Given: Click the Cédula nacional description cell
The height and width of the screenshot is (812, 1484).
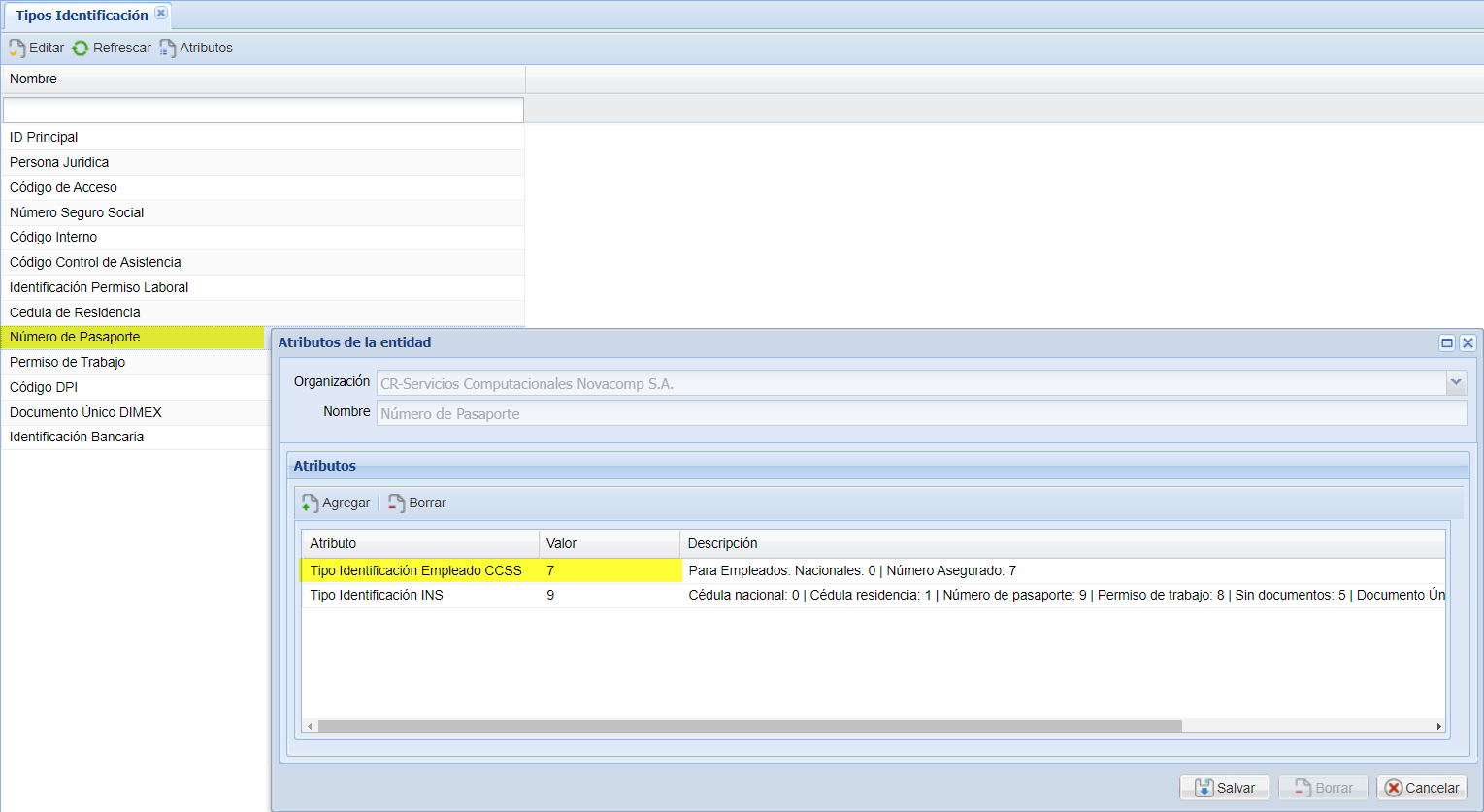Looking at the screenshot, I should tap(1063, 595).
